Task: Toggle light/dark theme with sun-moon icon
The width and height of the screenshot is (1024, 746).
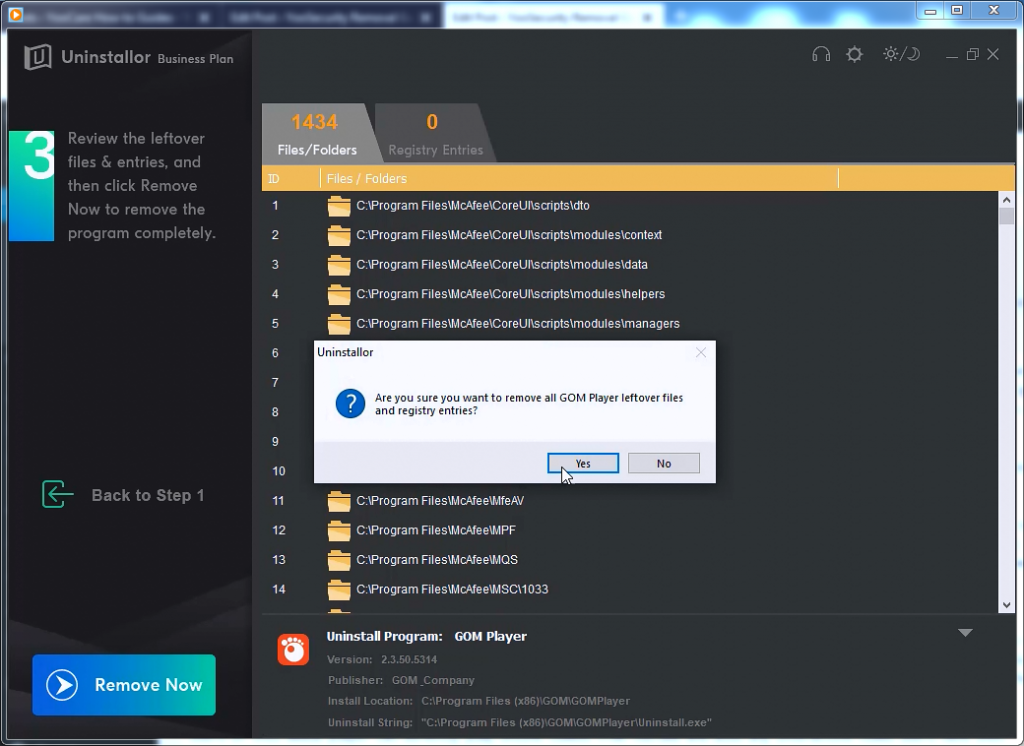Action: [901, 54]
